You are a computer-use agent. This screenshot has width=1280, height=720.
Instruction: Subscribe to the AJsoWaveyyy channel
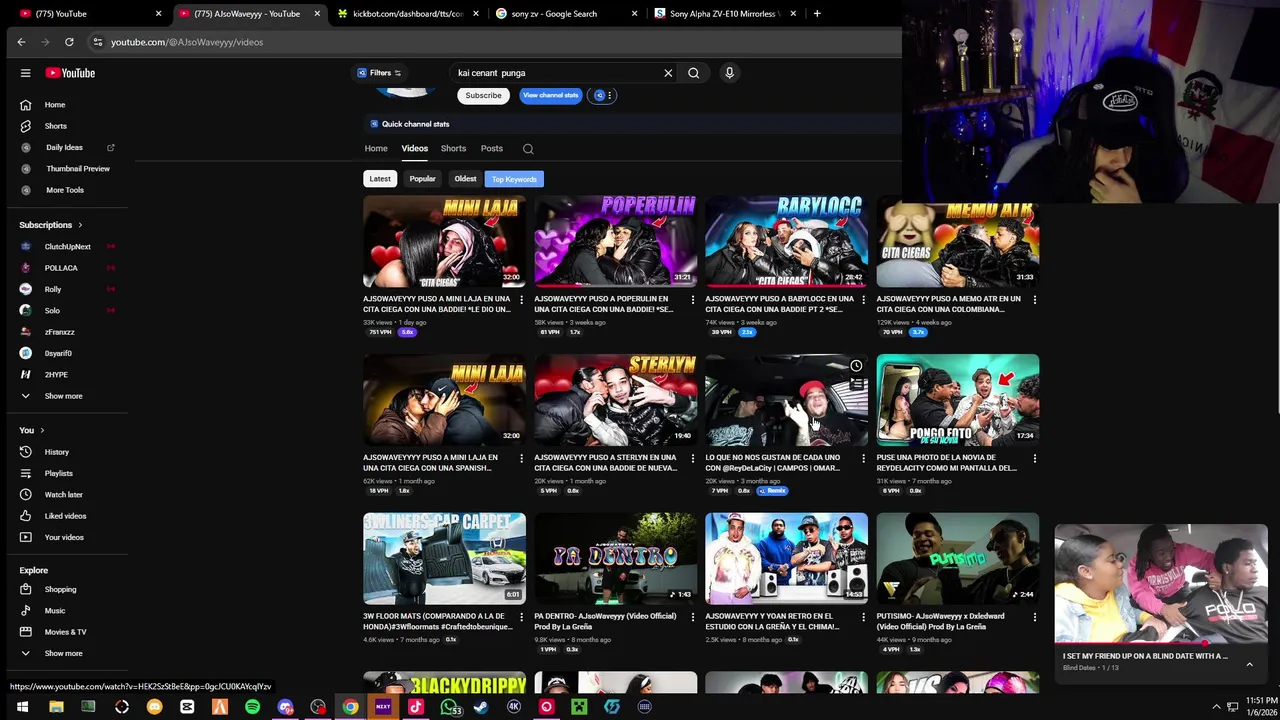[x=483, y=95]
